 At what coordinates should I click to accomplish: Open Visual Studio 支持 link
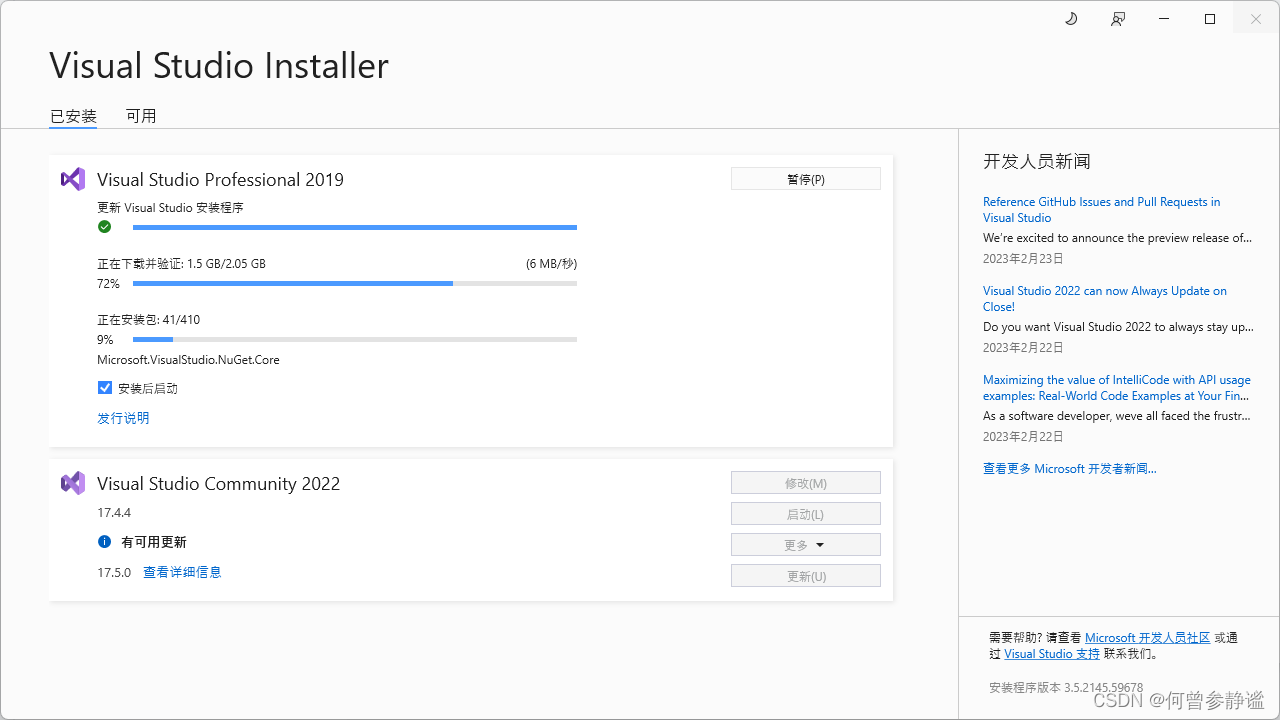tap(1052, 653)
